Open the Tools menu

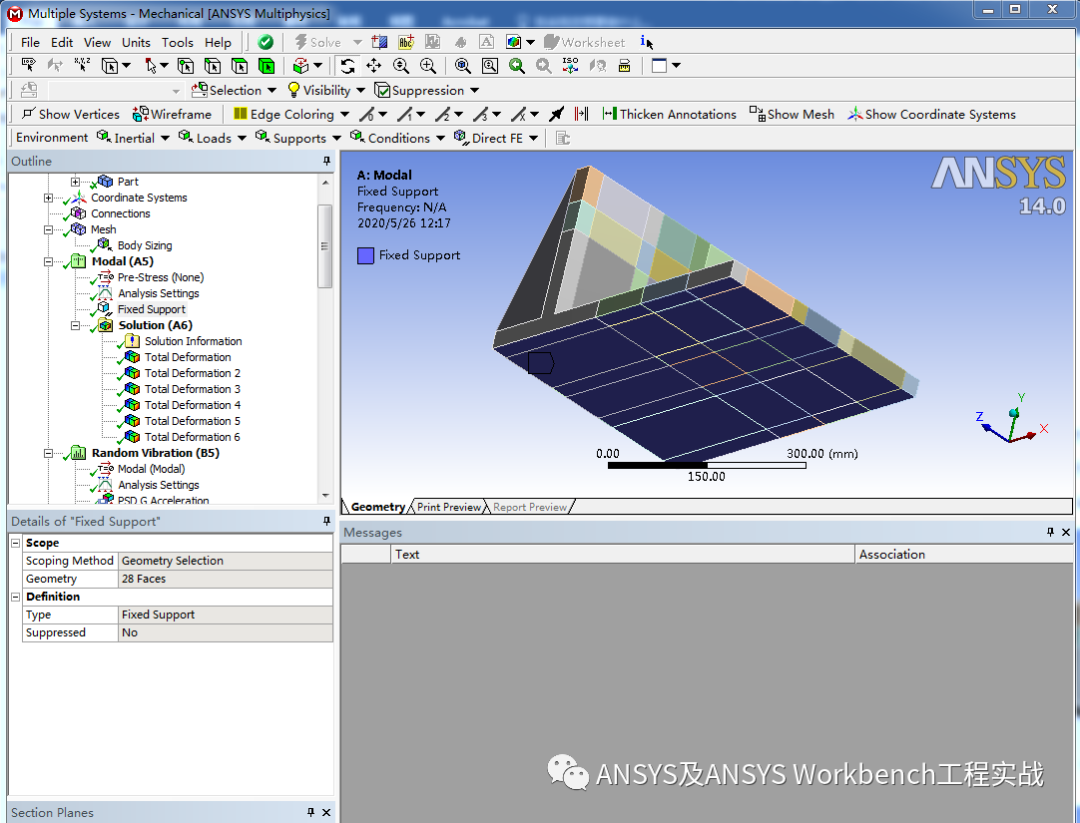click(177, 43)
